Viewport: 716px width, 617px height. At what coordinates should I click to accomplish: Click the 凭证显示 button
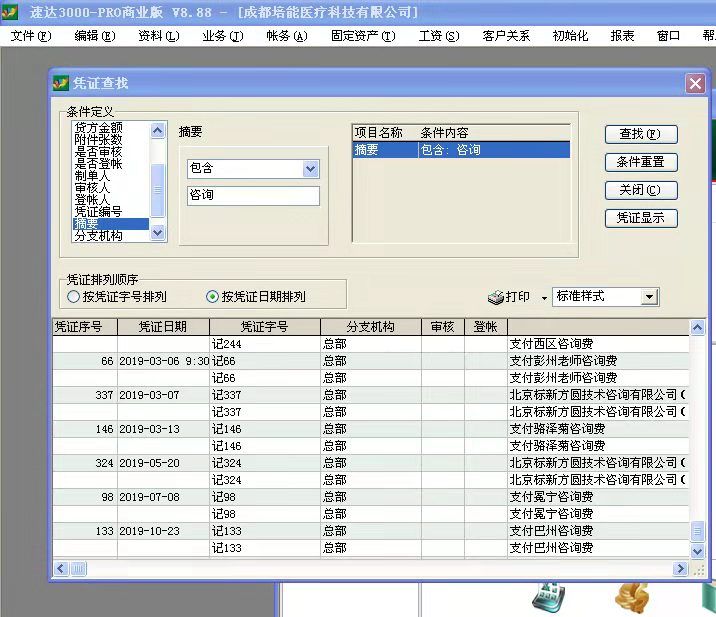[640, 218]
